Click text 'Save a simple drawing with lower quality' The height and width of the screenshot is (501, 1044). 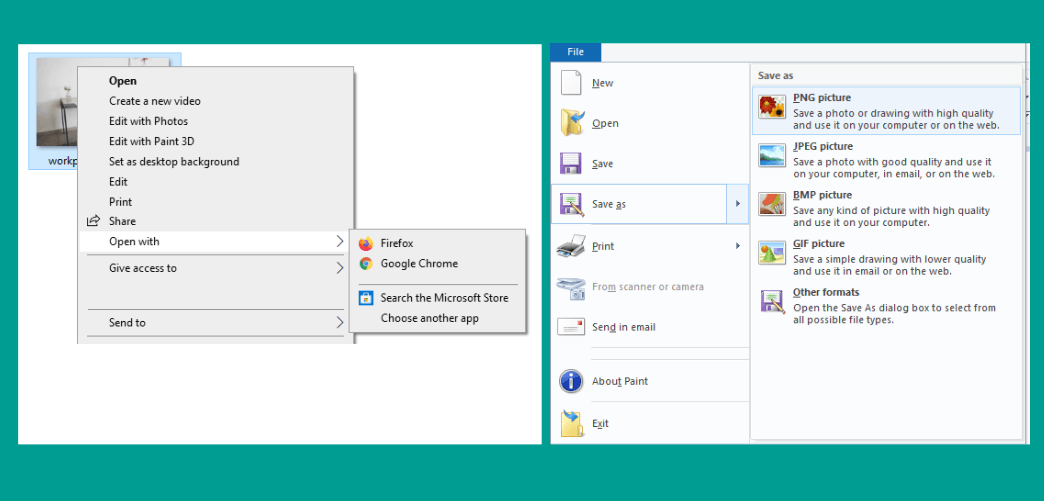tap(890, 259)
